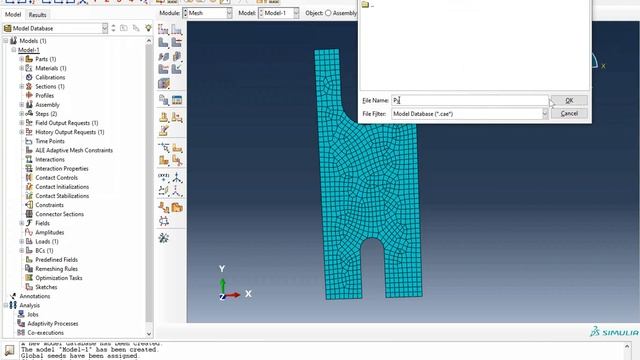The height and width of the screenshot is (360, 640).
Task: Expand the Sections (1) node
Action: pos(22,87)
